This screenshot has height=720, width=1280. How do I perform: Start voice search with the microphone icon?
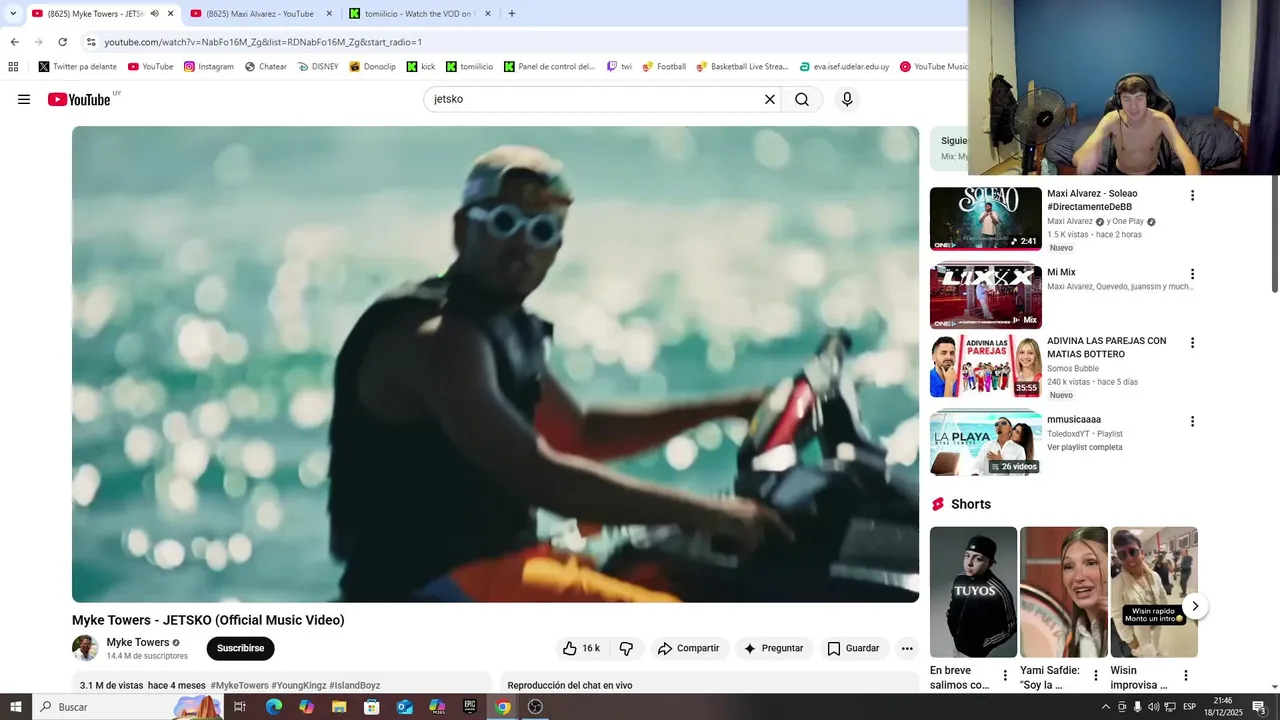(x=847, y=99)
